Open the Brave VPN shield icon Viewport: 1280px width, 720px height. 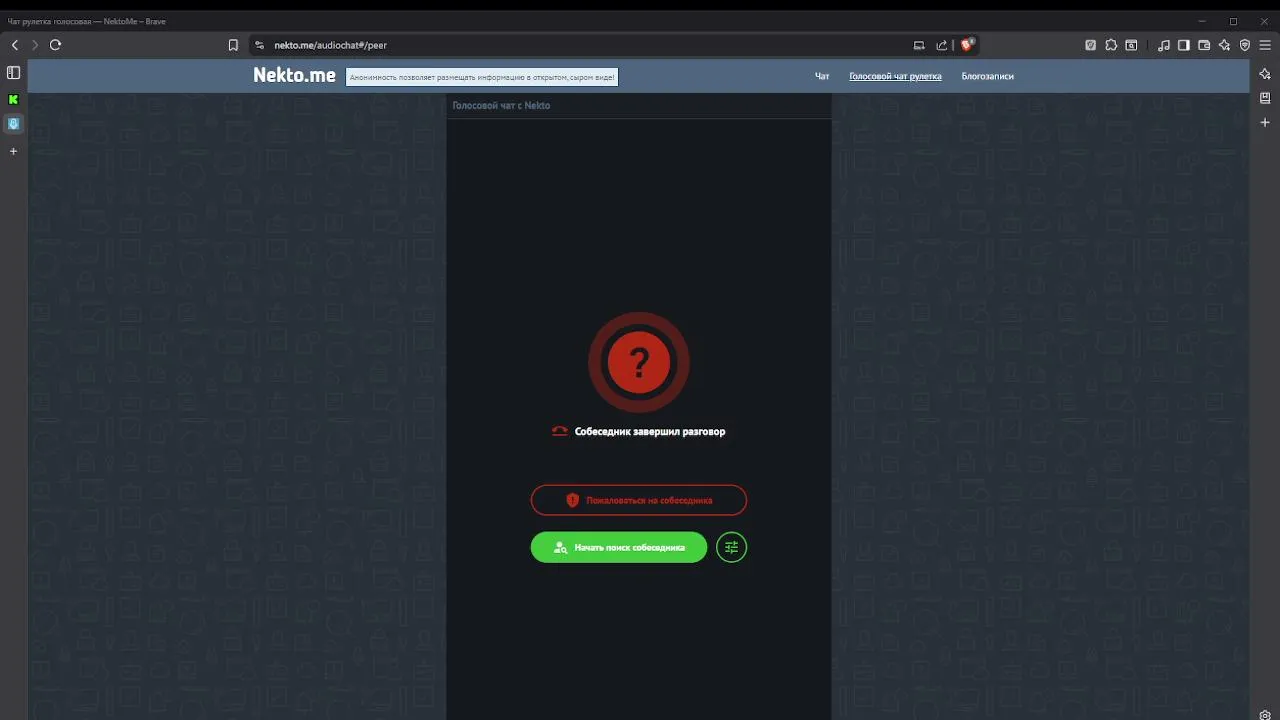click(1245, 45)
